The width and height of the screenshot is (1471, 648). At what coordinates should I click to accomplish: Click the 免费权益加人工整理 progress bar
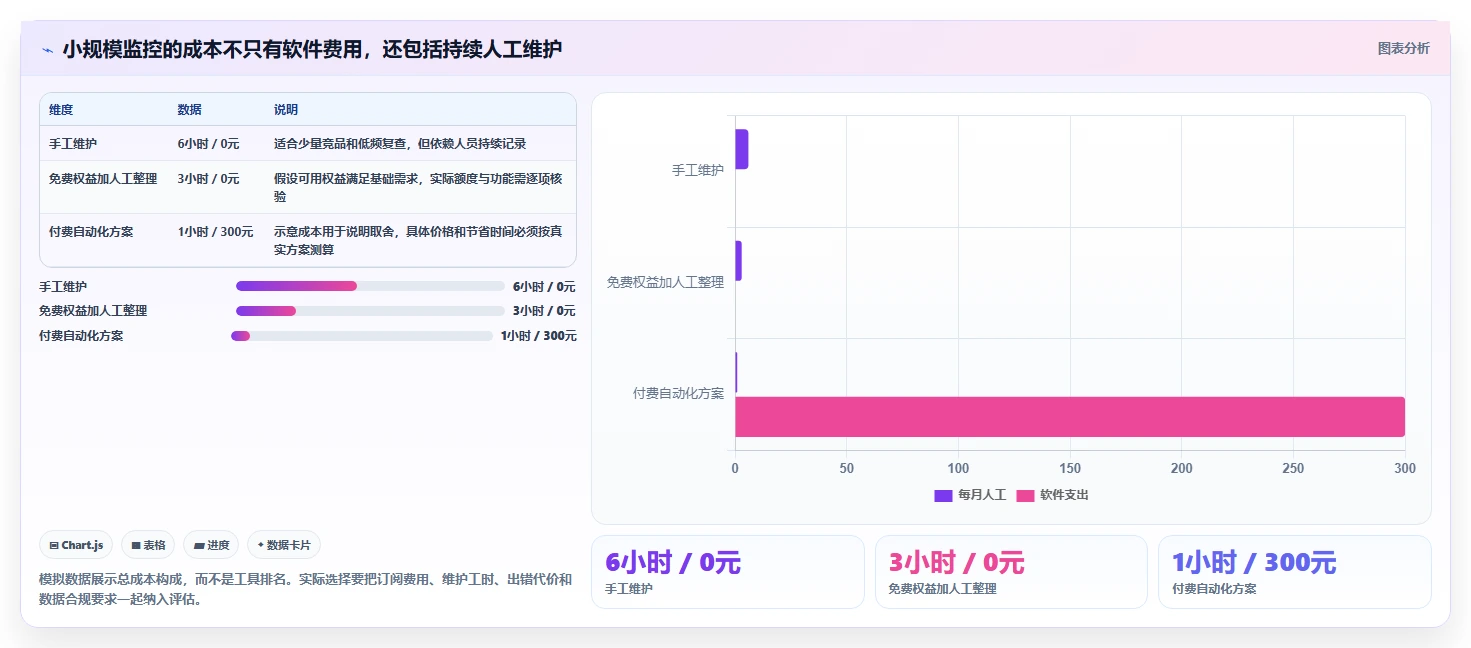[370, 311]
